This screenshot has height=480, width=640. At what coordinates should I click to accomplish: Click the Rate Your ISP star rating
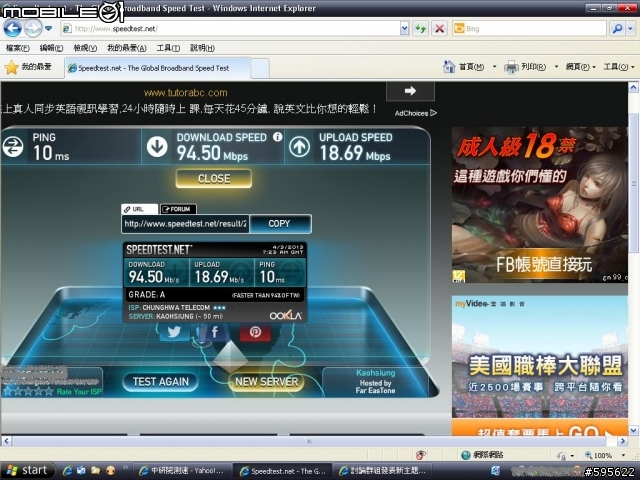click(28, 391)
